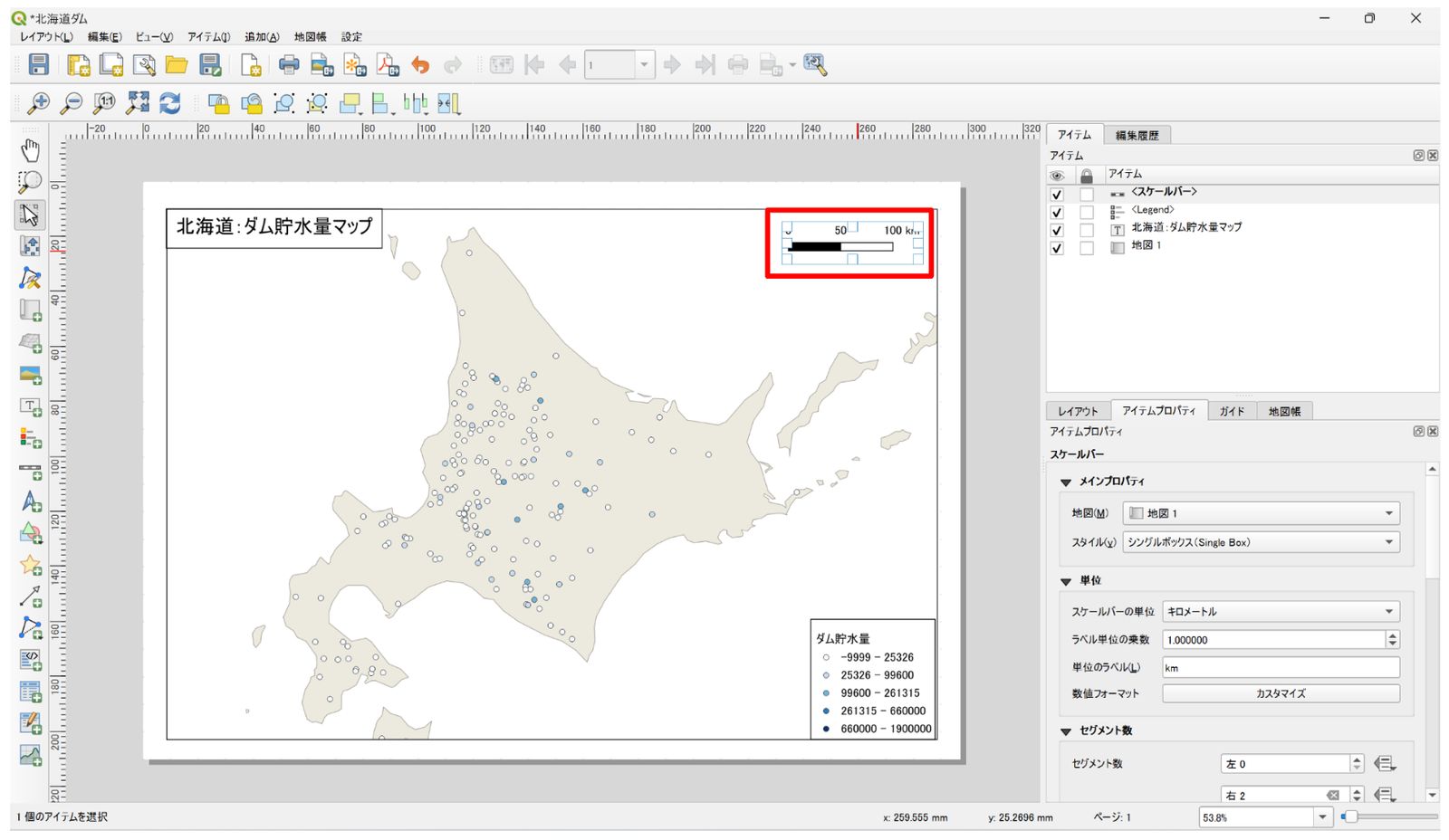The height and width of the screenshot is (840, 1449).
Task: Toggle visibility of 地図 1 item
Action: coord(1056,247)
